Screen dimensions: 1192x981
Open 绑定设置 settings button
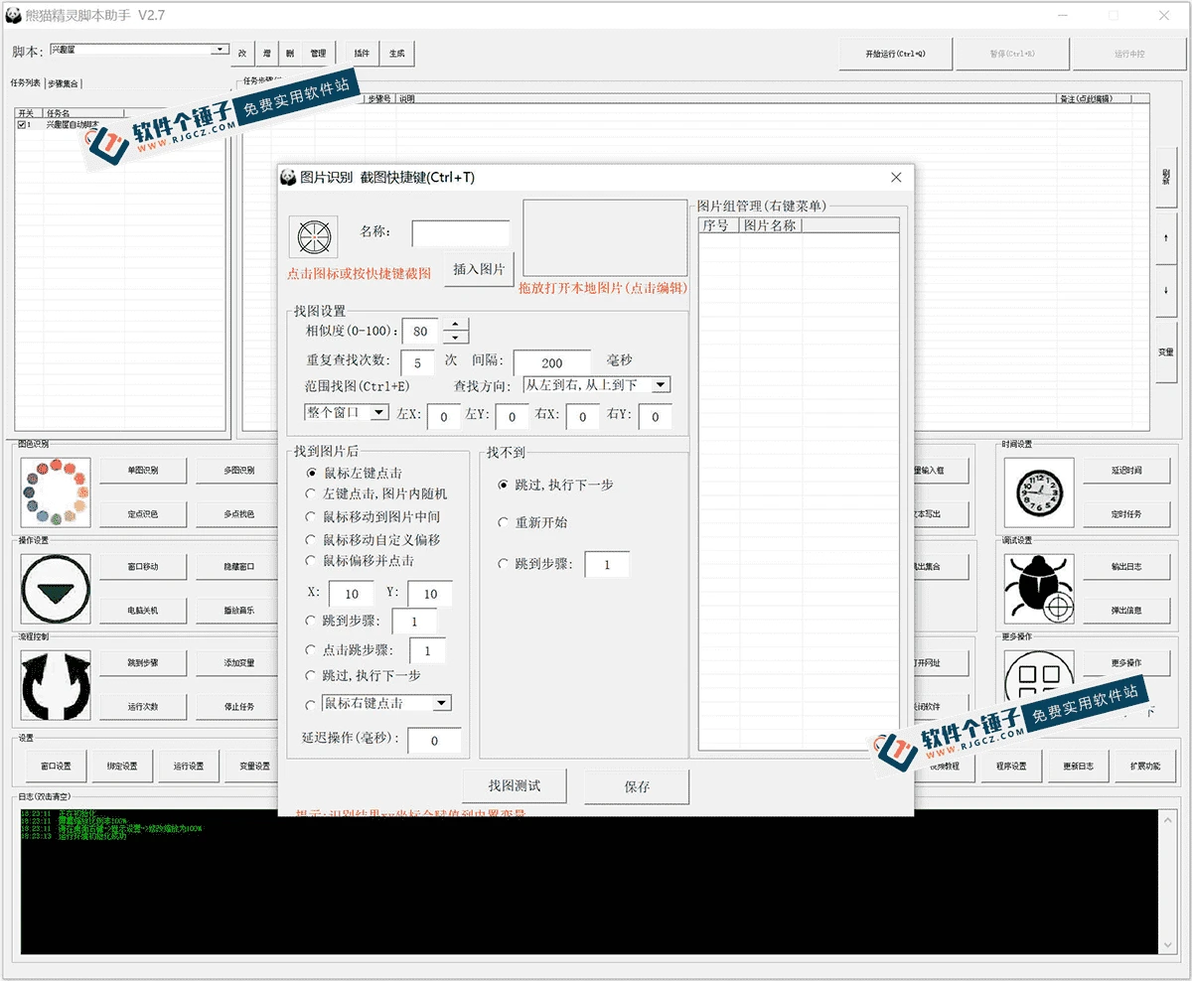(122, 766)
